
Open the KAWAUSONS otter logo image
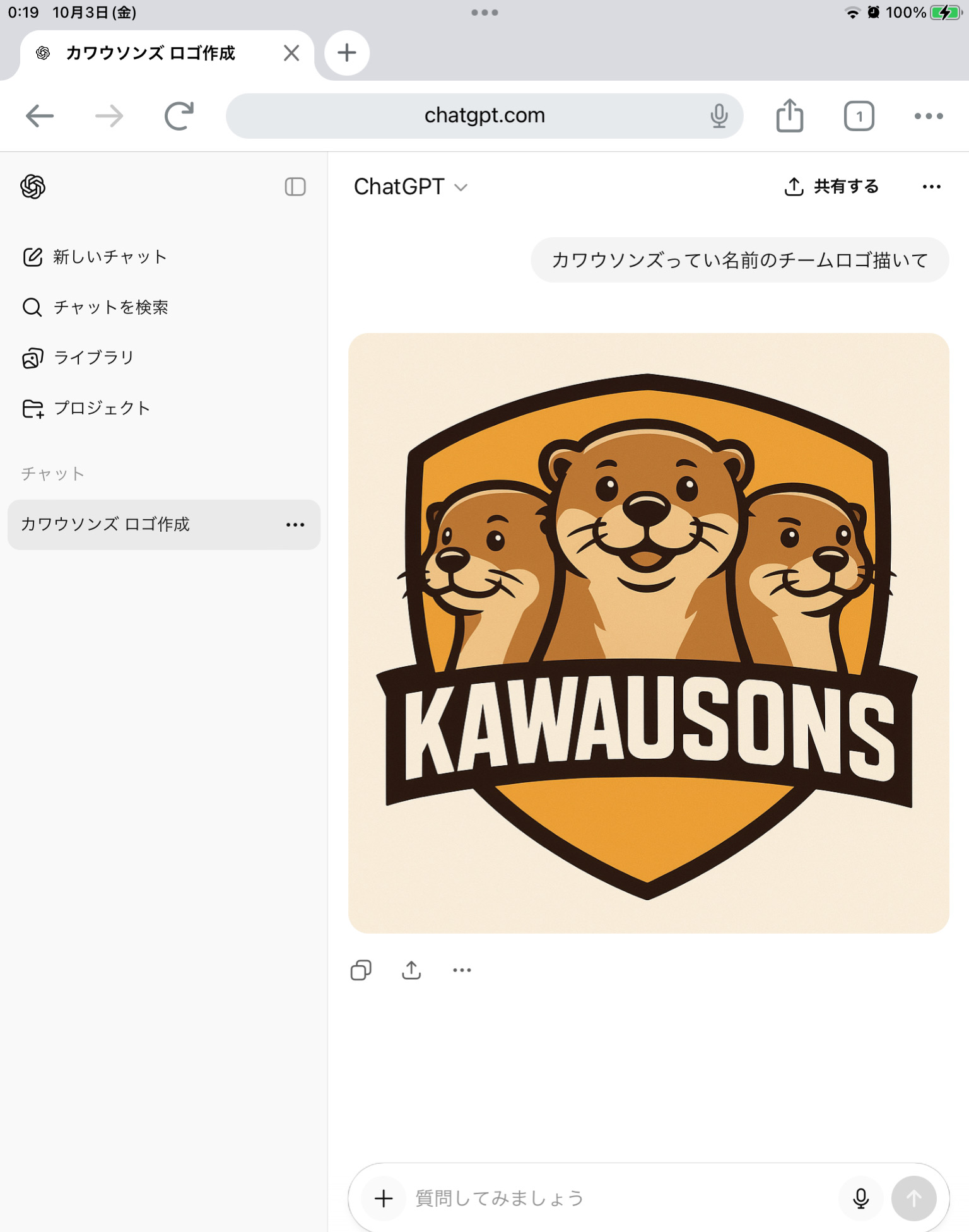[649, 633]
